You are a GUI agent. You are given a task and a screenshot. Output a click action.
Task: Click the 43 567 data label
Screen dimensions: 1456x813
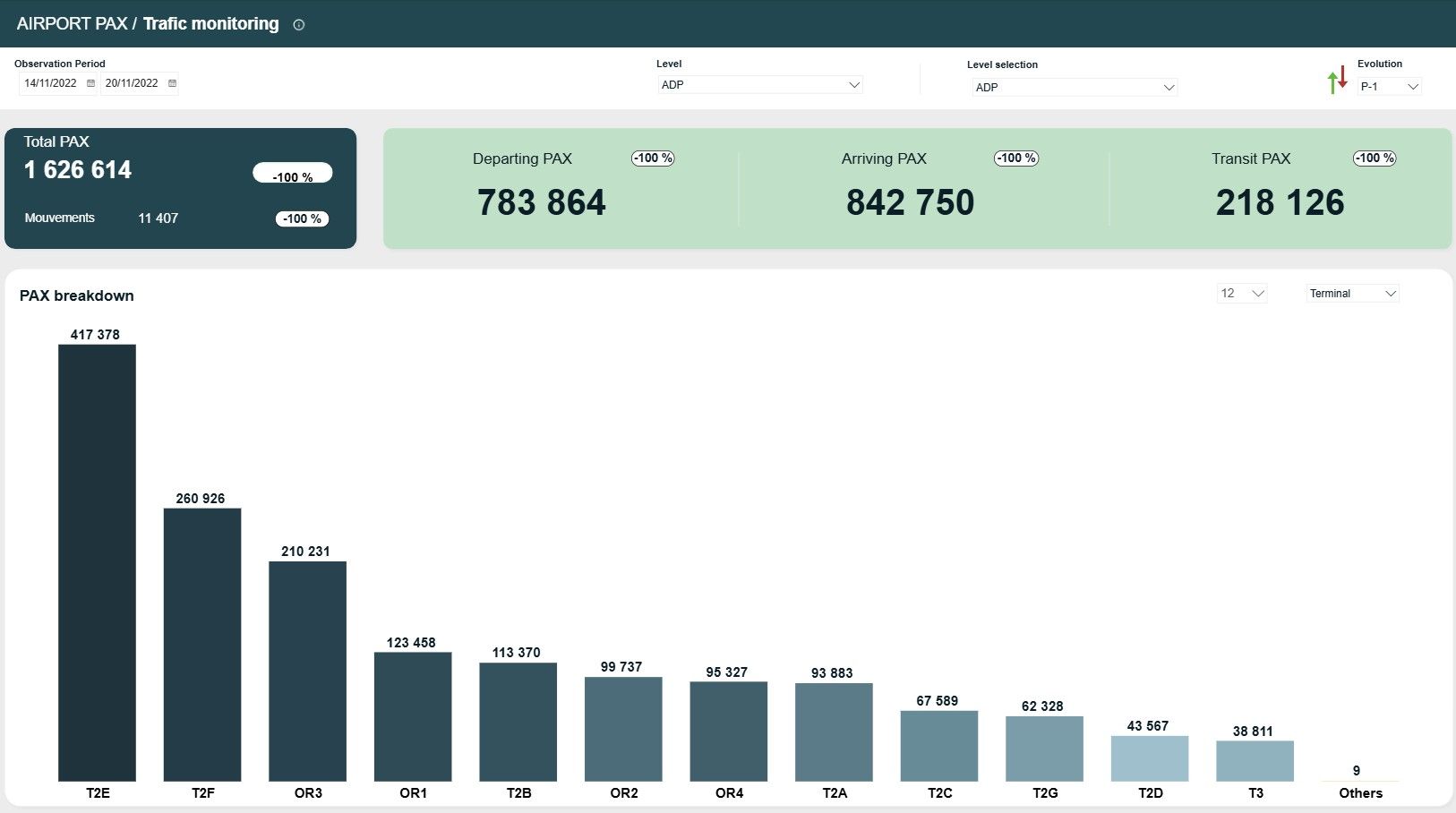click(x=1148, y=726)
